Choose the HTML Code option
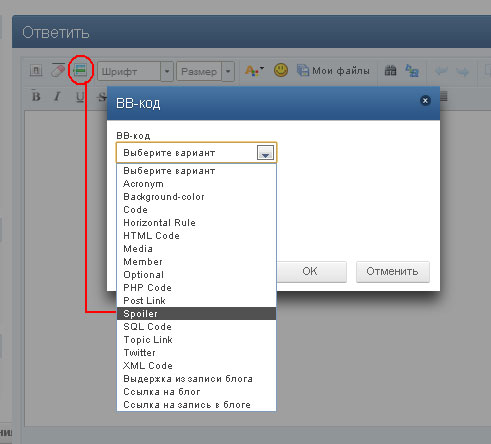The width and height of the screenshot is (491, 444). point(196,236)
